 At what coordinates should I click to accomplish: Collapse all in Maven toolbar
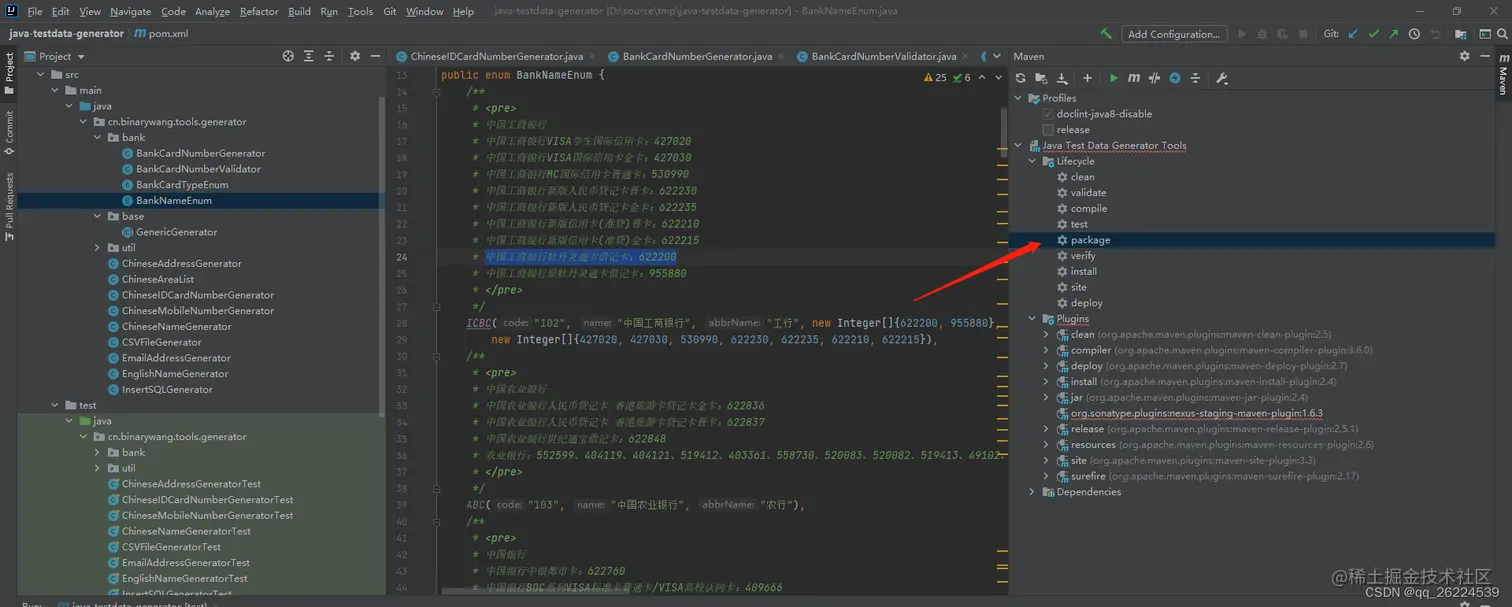(1195, 78)
